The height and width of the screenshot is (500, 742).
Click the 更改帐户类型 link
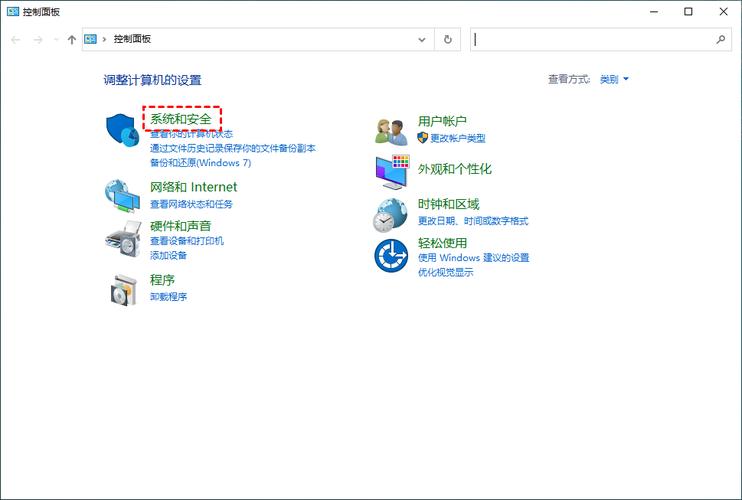click(458, 138)
